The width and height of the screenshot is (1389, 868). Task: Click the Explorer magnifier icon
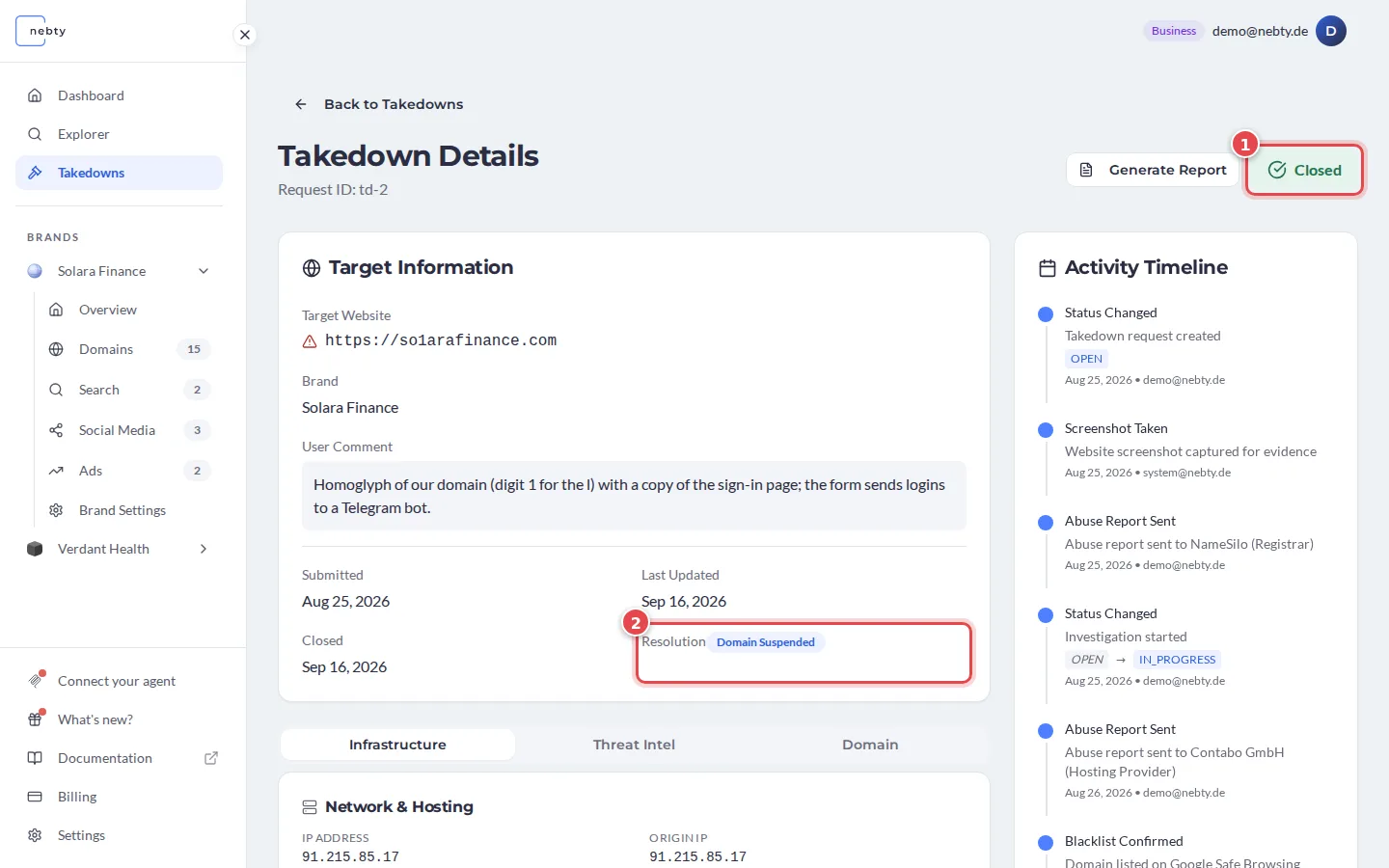pos(35,134)
